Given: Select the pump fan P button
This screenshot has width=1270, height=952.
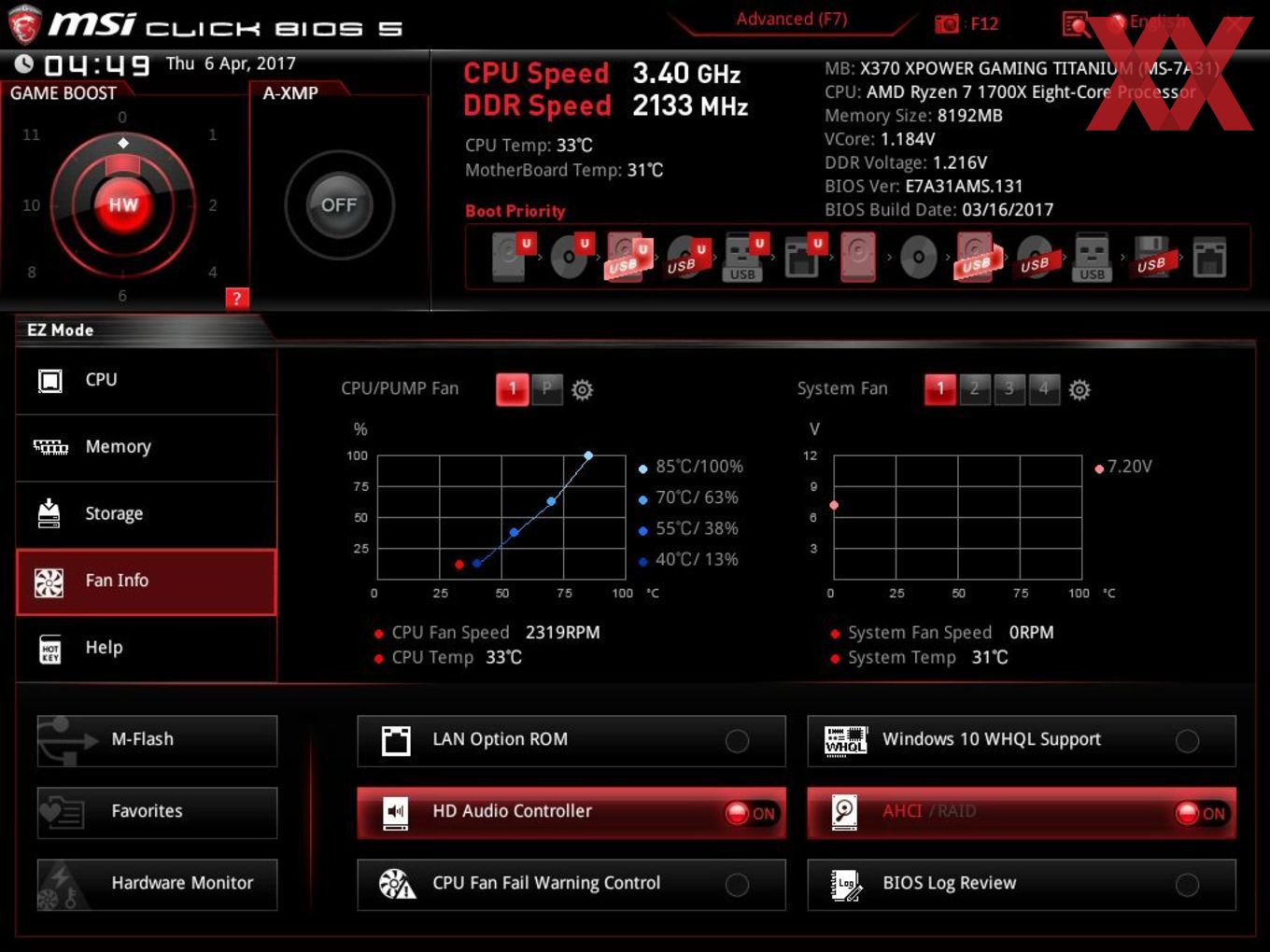Looking at the screenshot, I should pyautogui.click(x=547, y=389).
